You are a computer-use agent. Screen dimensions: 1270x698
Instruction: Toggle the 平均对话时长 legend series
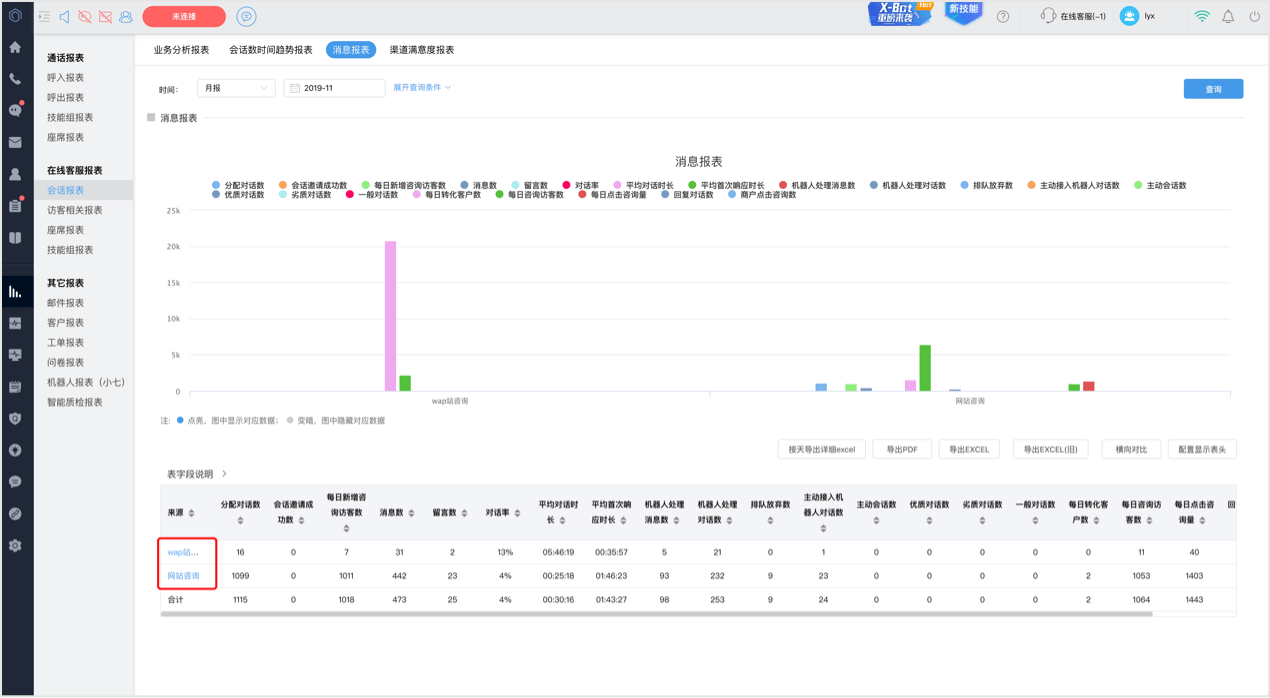pos(643,185)
